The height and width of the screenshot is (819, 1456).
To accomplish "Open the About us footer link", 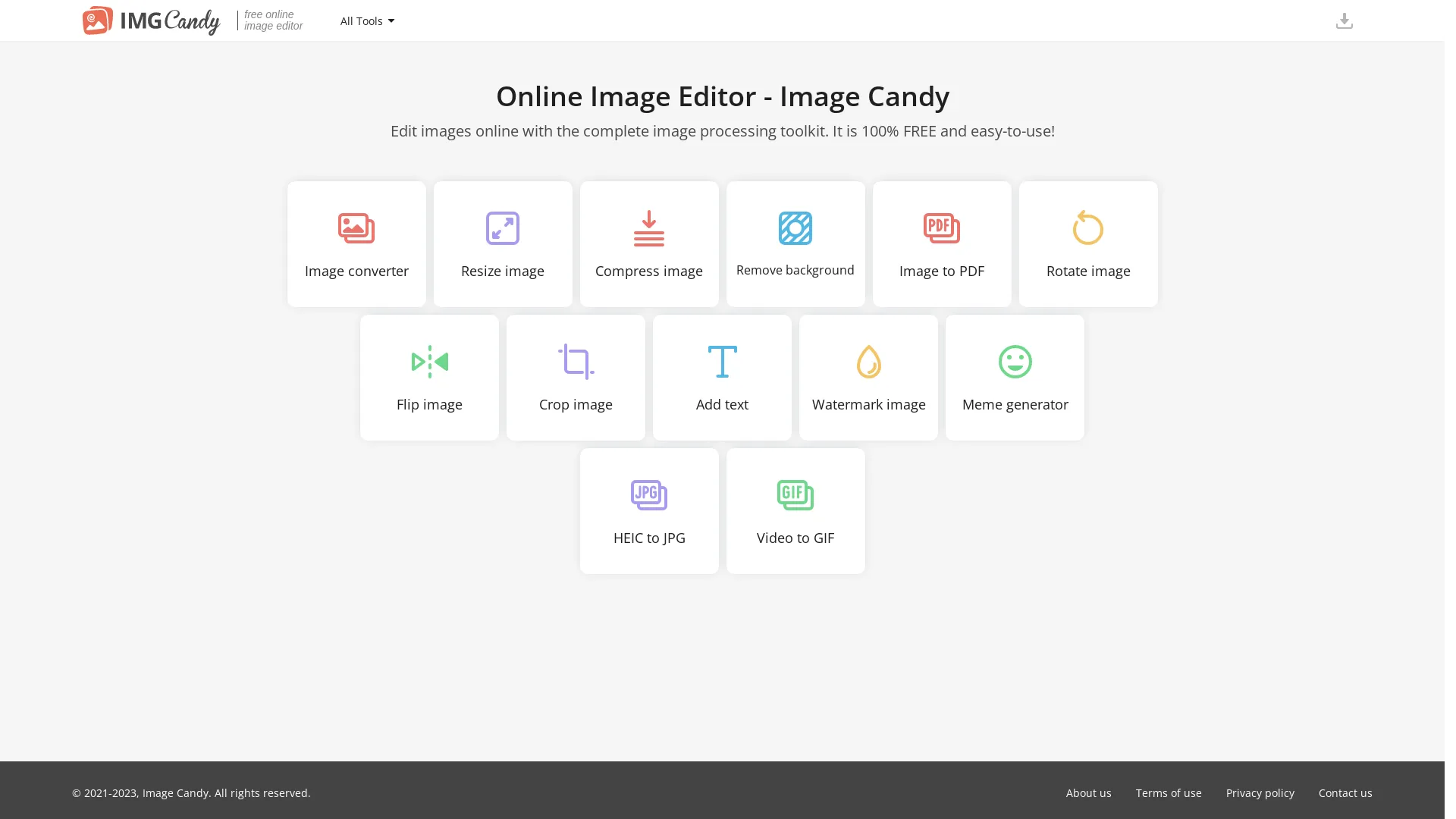I will click(x=1088, y=793).
